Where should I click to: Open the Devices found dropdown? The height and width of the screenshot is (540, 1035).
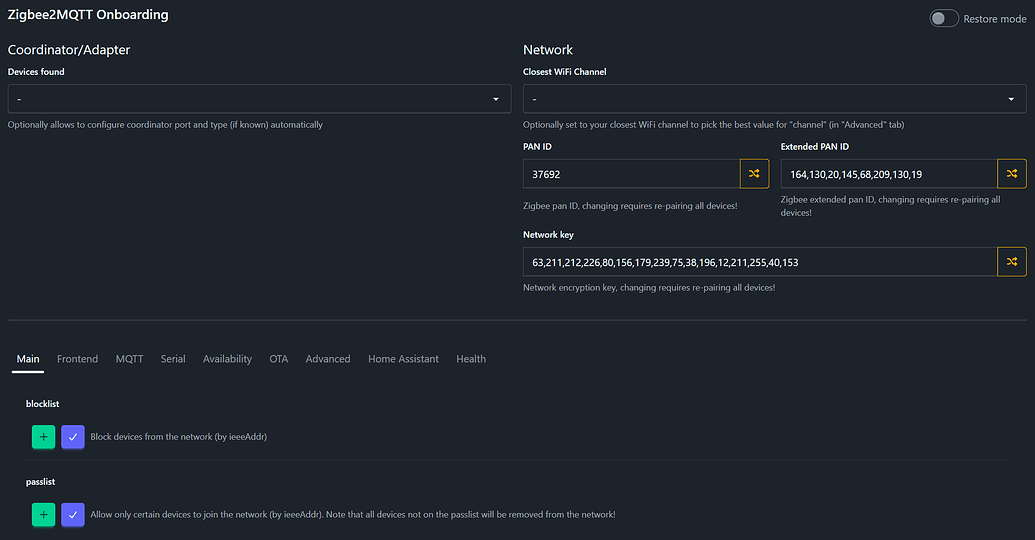pos(259,99)
